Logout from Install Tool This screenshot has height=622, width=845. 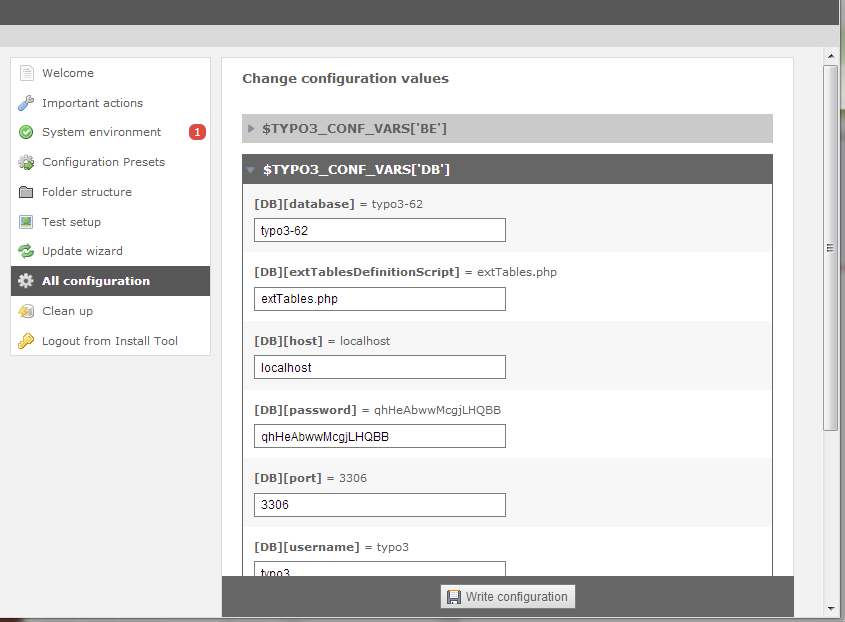[110, 341]
